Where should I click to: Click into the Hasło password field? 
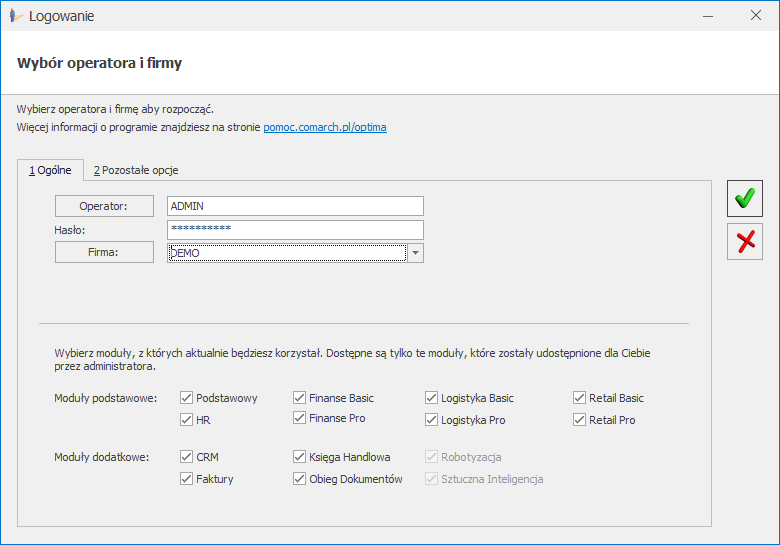pos(295,229)
